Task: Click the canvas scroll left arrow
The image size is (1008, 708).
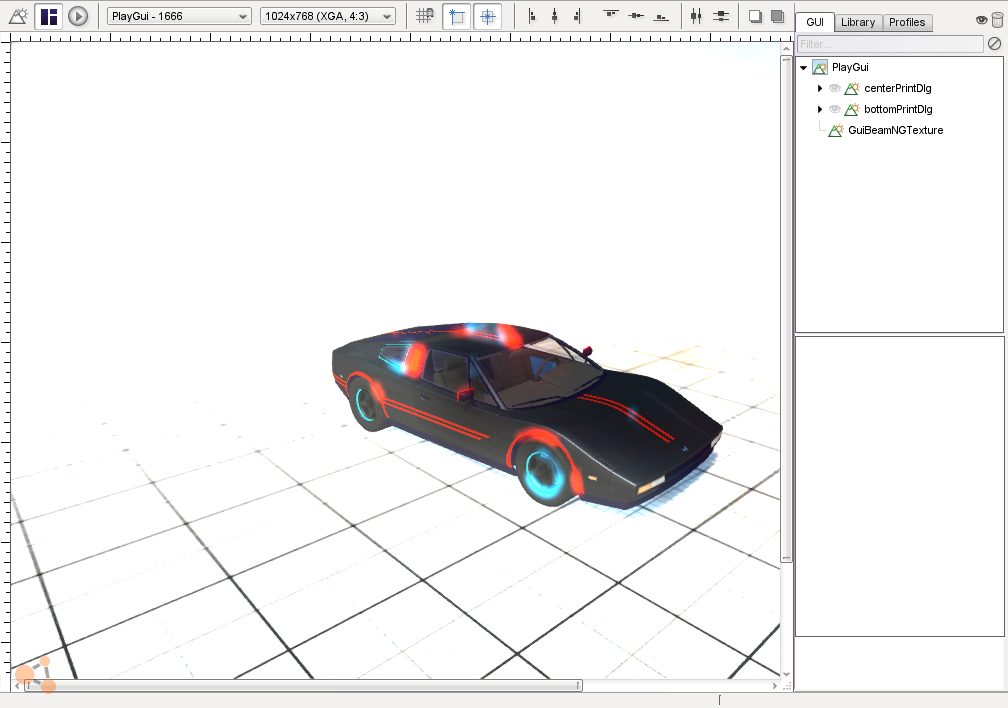Action: point(17,685)
